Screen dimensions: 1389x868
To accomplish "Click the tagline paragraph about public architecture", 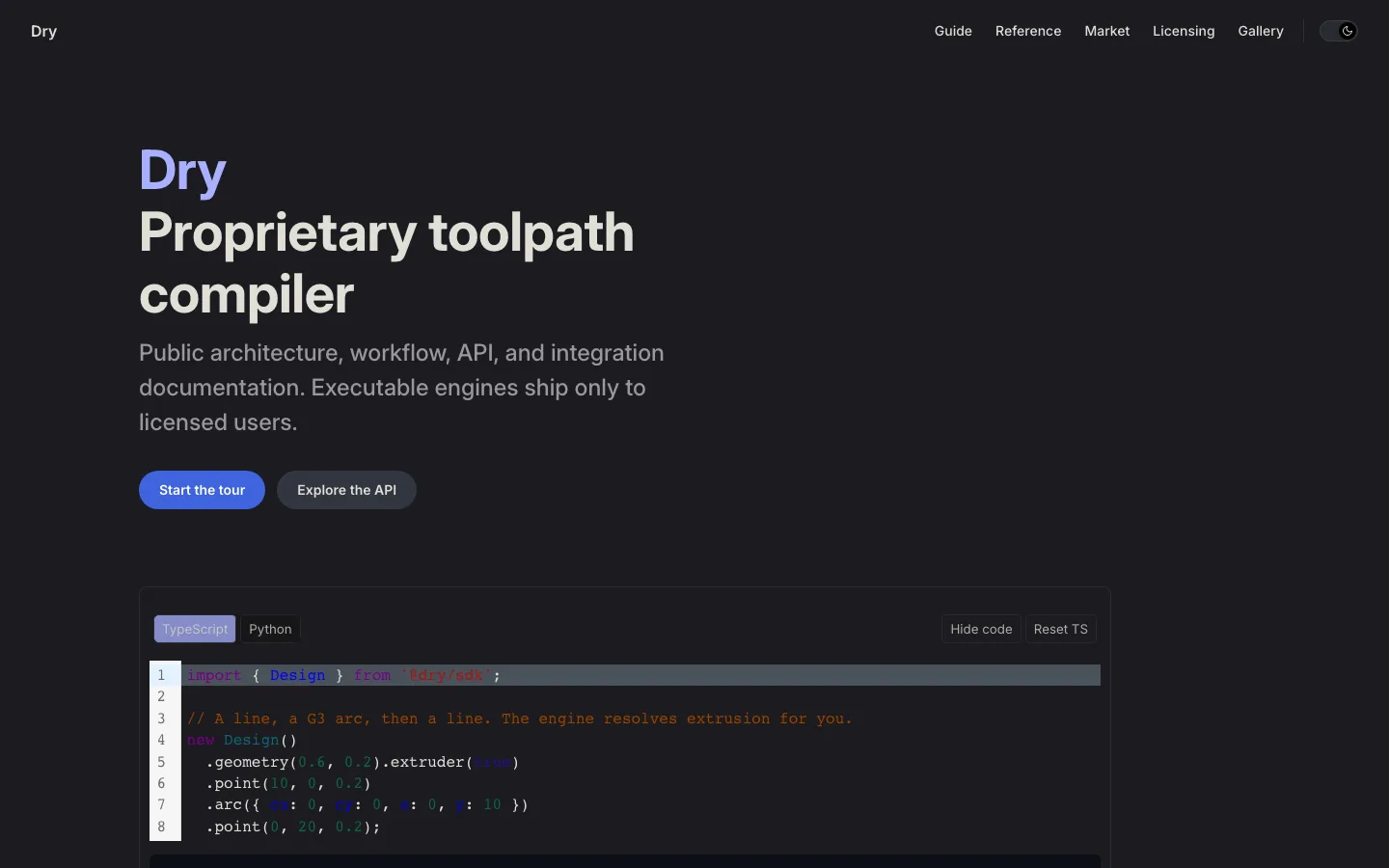I will [x=401, y=388].
